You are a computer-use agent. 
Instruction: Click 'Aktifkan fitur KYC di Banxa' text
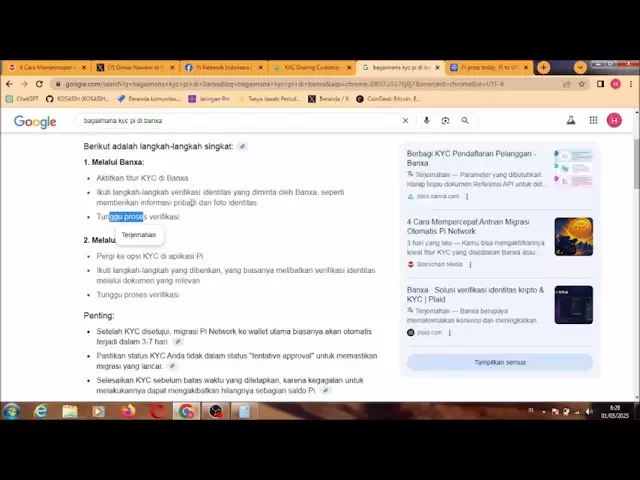142,178
